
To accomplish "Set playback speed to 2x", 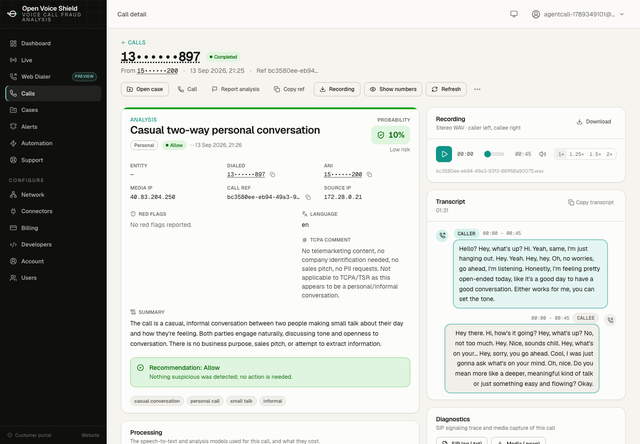I will (x=609, y=154).
